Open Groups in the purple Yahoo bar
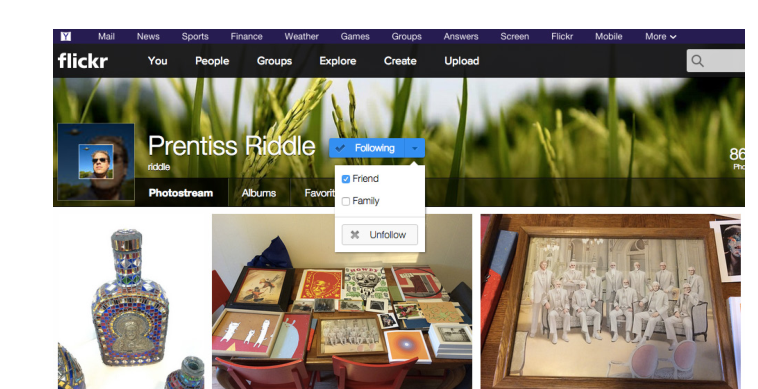The height and width of the screenshot is (389, 758). 407,36
